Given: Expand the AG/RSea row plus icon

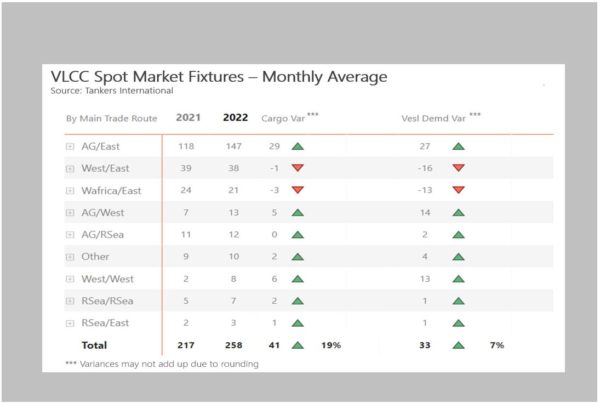Looking at the screenshot, I should click(70, 235).
